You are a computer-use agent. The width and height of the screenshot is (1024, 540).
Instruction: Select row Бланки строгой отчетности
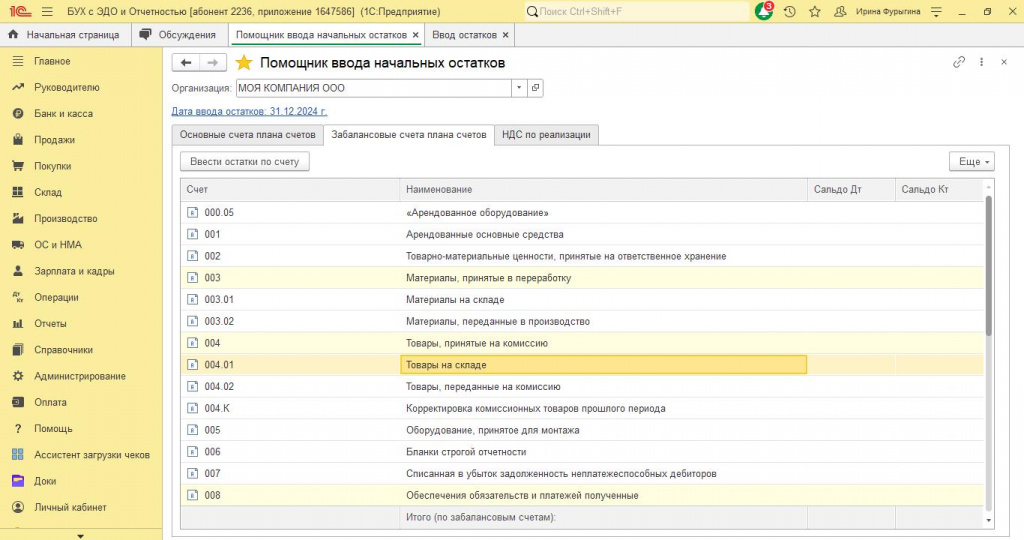click(582, 451)
